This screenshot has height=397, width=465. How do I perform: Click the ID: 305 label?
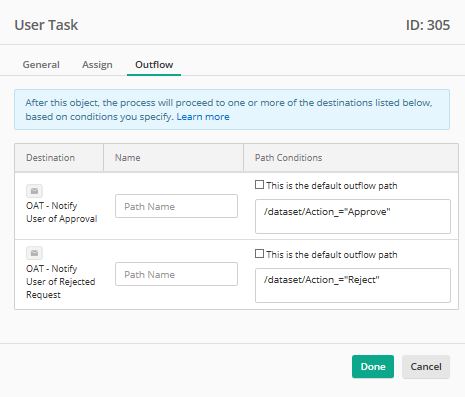click(x=428, y=25)
